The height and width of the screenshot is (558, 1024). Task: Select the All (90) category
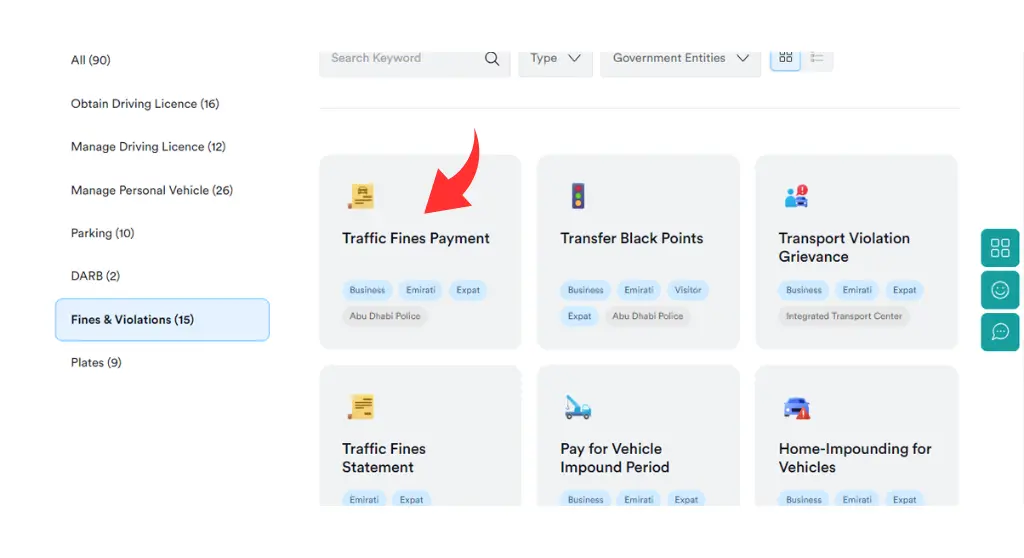pos(91,60)
